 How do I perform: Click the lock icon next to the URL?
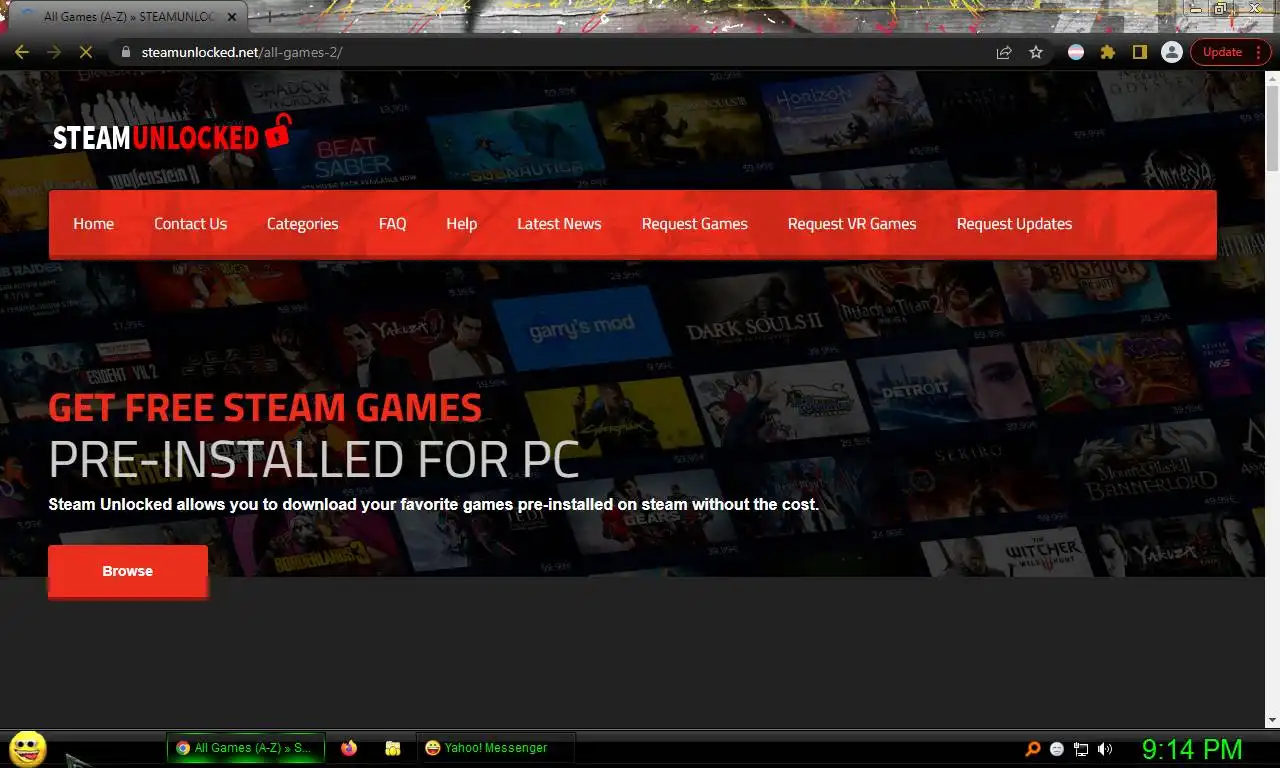126,52
